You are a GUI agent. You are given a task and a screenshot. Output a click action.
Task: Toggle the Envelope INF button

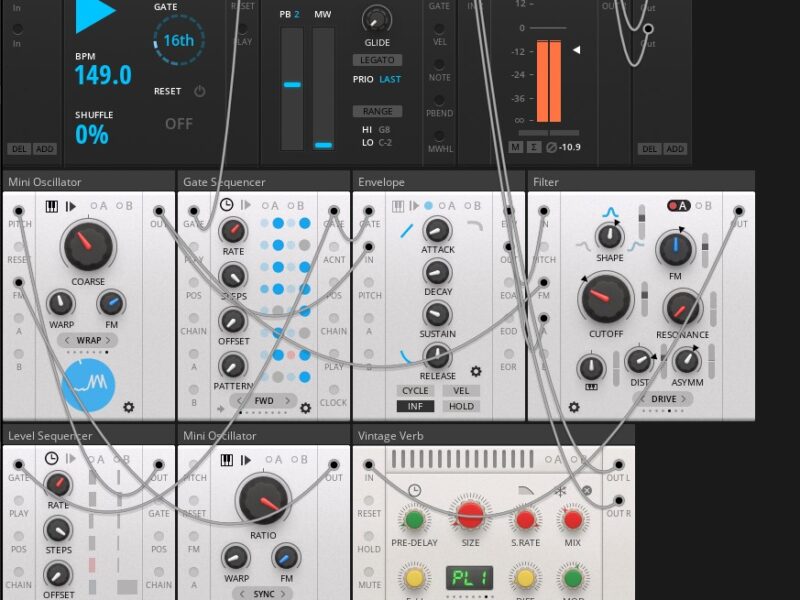(415, 406)
